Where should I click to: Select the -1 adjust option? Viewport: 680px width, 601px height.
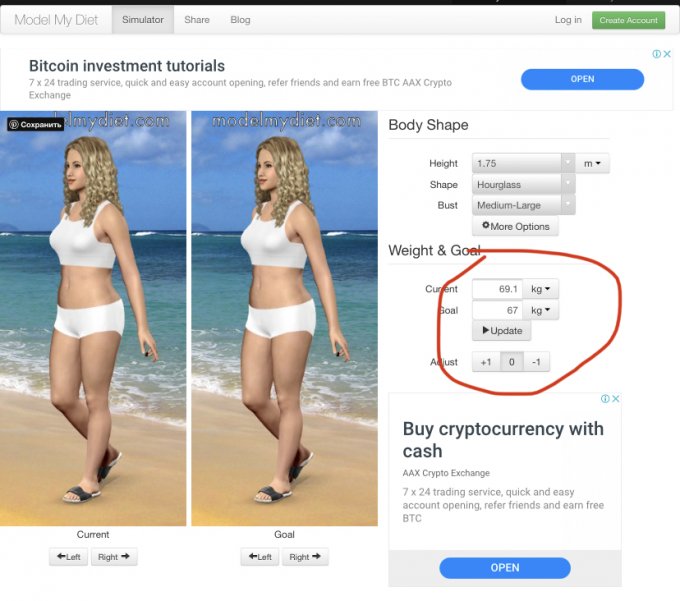coord(536,362)
